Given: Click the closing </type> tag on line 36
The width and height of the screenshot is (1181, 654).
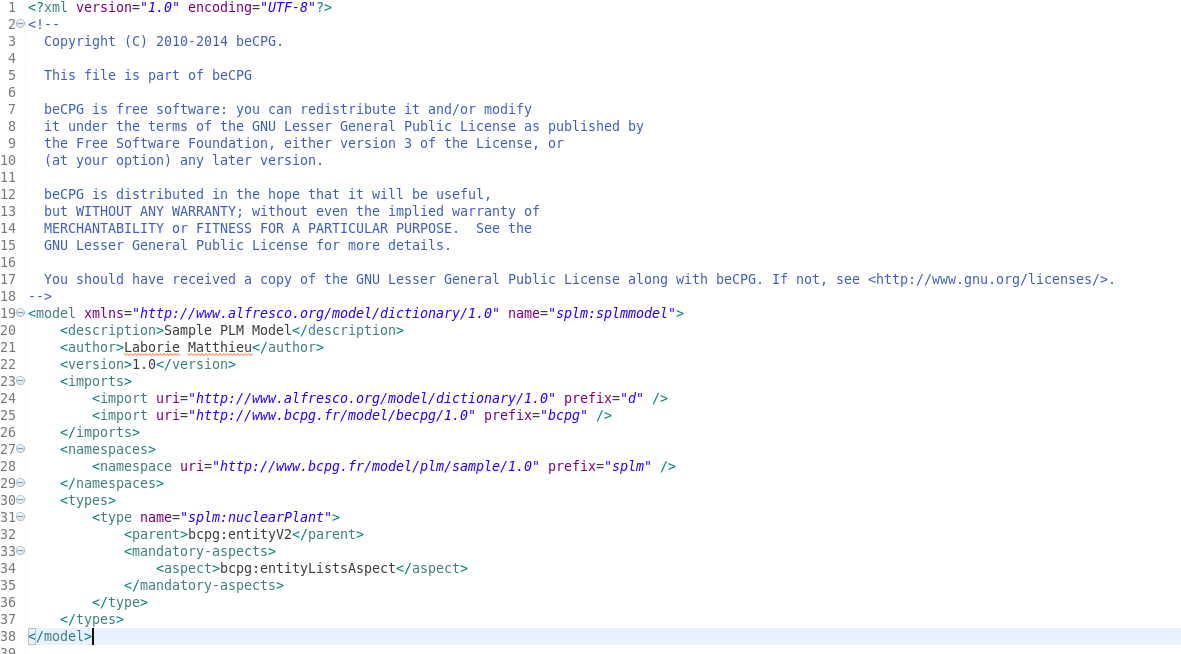Looking at the screenshot, I should [x=120, y=602].
